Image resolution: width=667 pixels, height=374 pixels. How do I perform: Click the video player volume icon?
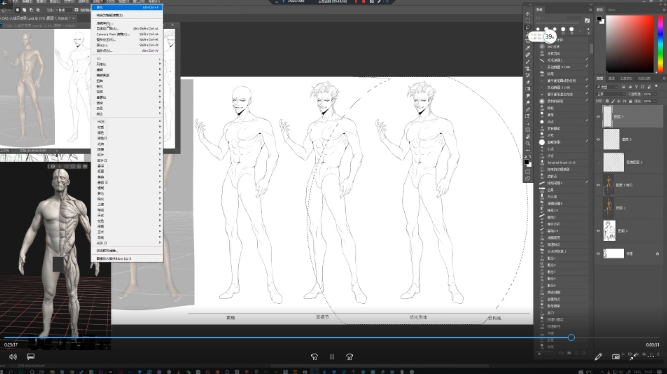pos(13,357)
